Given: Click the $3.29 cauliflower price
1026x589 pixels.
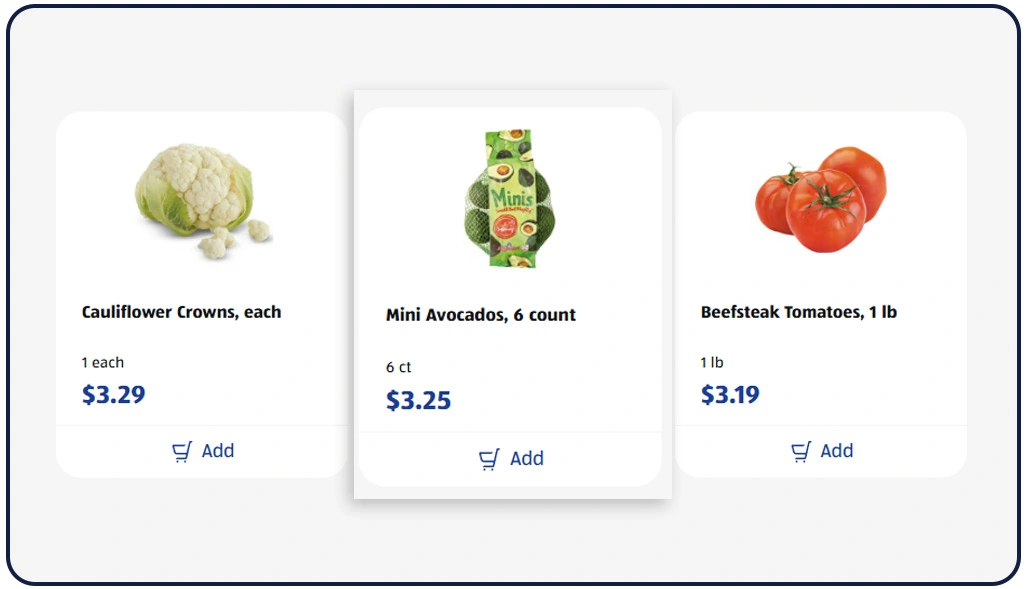Looking at the screenshot, I should click(112, 394).
